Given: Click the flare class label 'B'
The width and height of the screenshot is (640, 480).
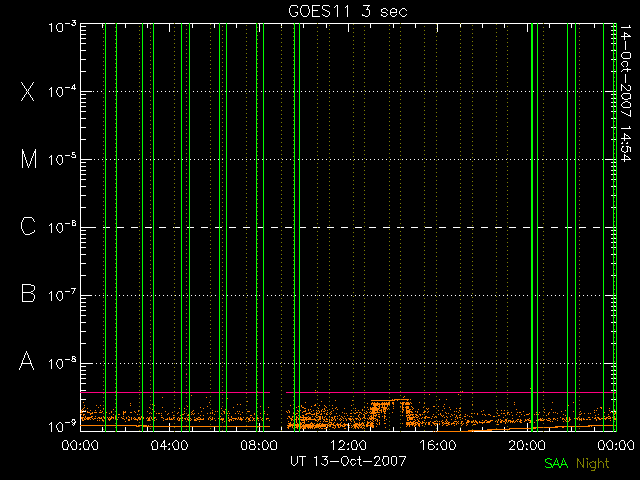Looking at the screenshot, I should tap(28, 293).
